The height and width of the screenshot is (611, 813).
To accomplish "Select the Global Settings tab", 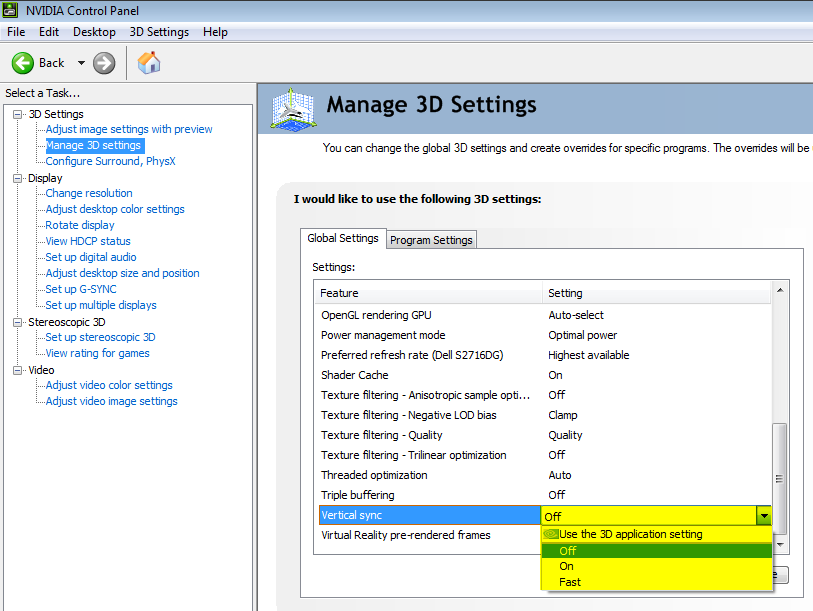I will (343, 238).
